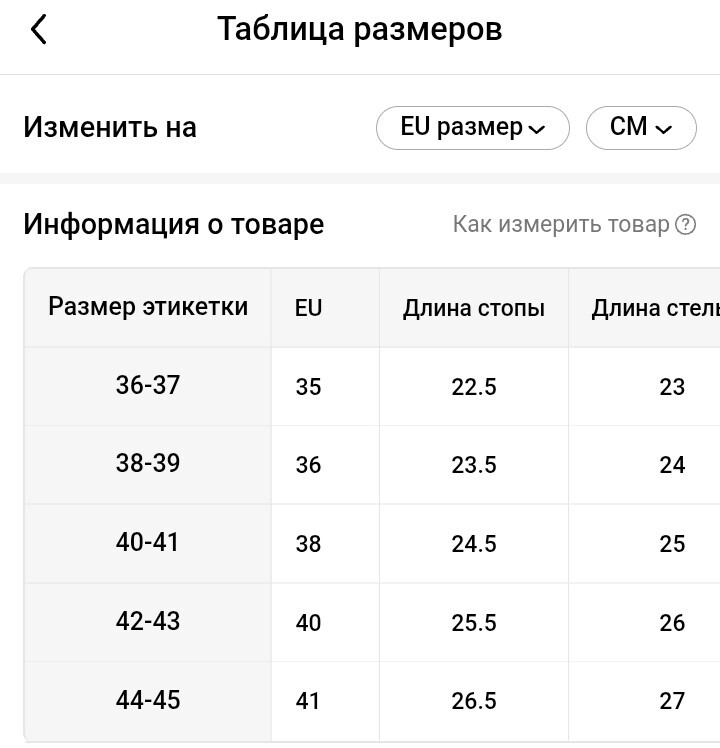720x748 pixels.
Task: Select the EU column header
Action: tap(309, 307)
